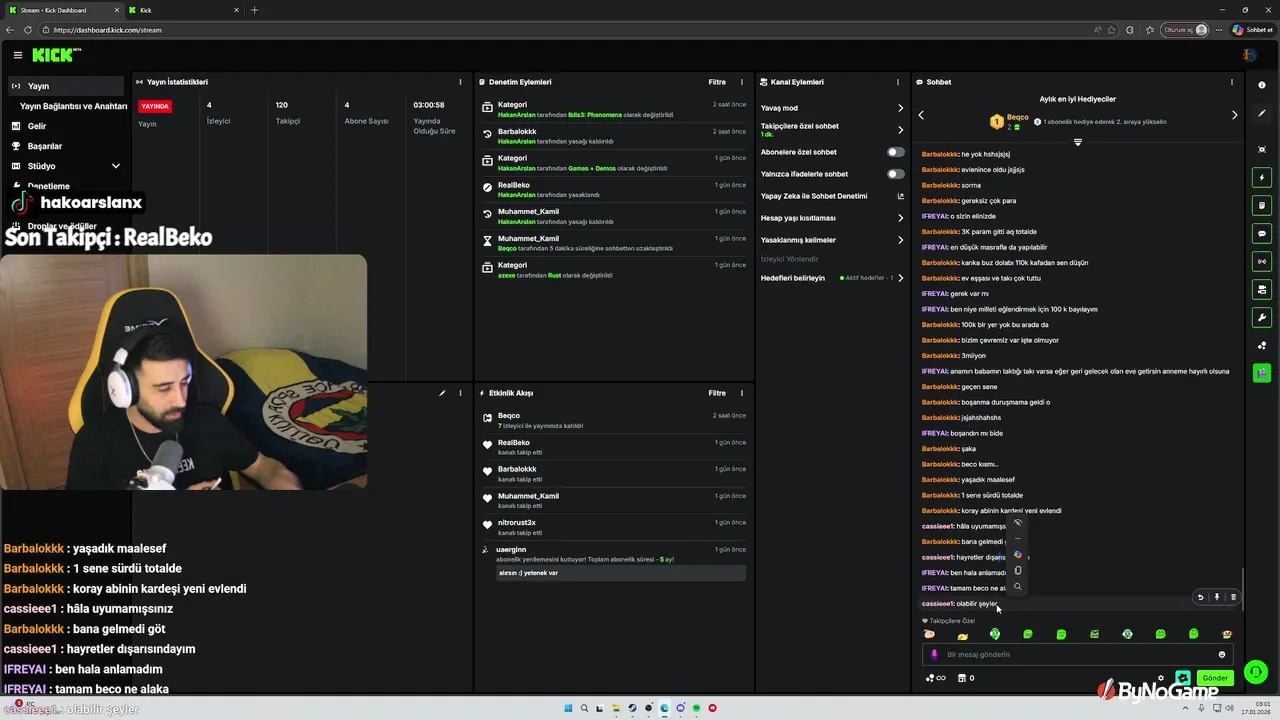1280x720 pixels.
Task: Click user RealBeko in Etkinlik Akışı
Action: [514, 443]
